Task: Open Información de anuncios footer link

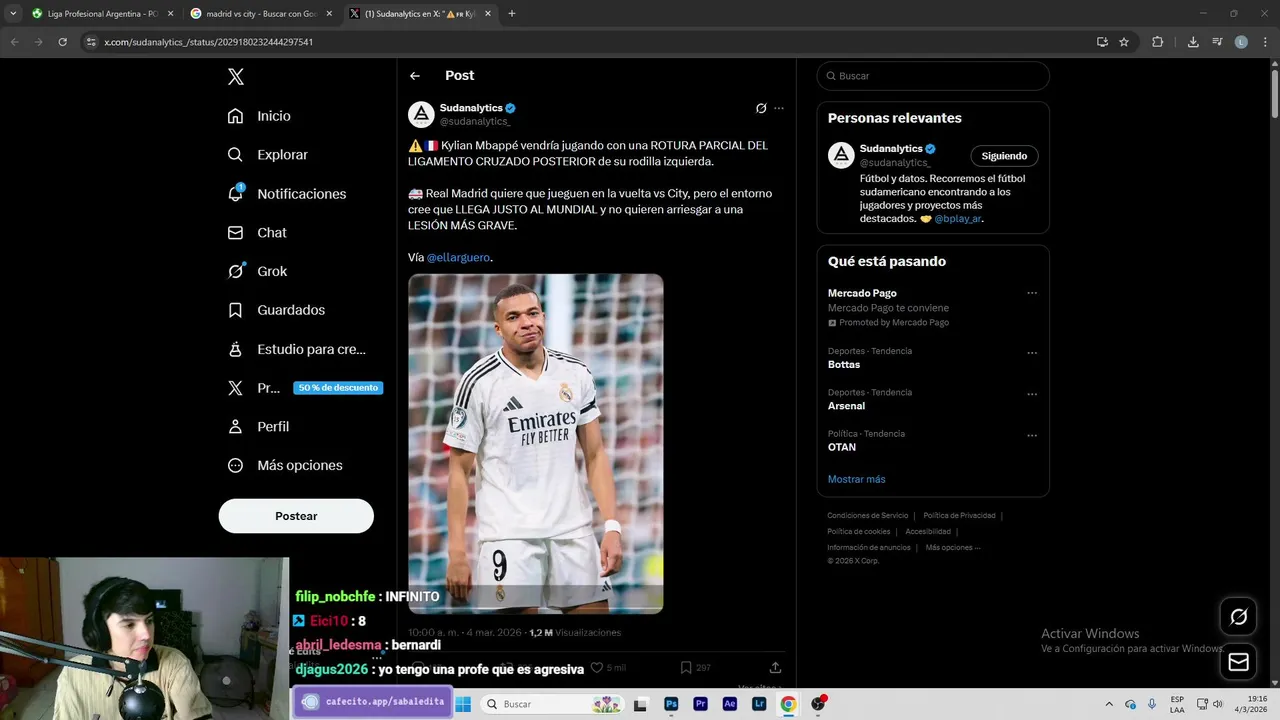Action: click(869, 548)
